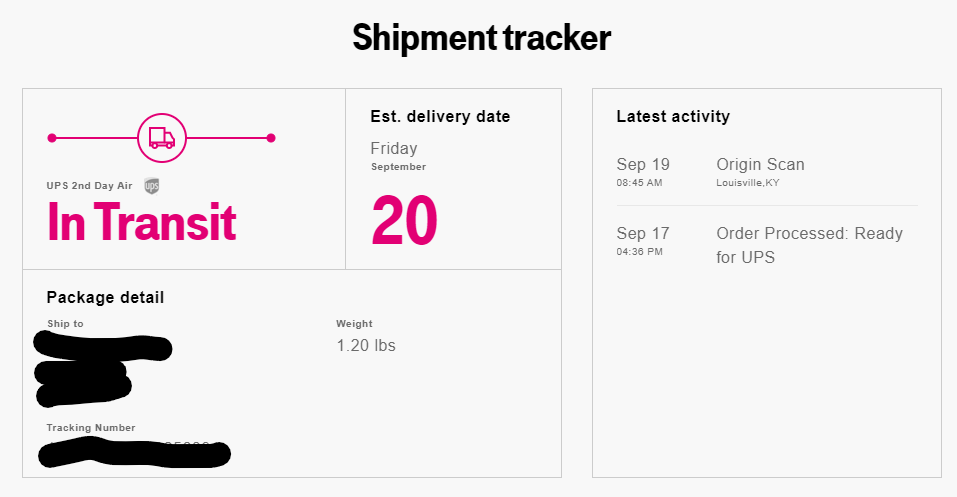The width and height of the screenshot is (957, 497).
Task: Click the delivery truck icon in progress tracker
Action: pyautogui.click(x=162, y=138)
